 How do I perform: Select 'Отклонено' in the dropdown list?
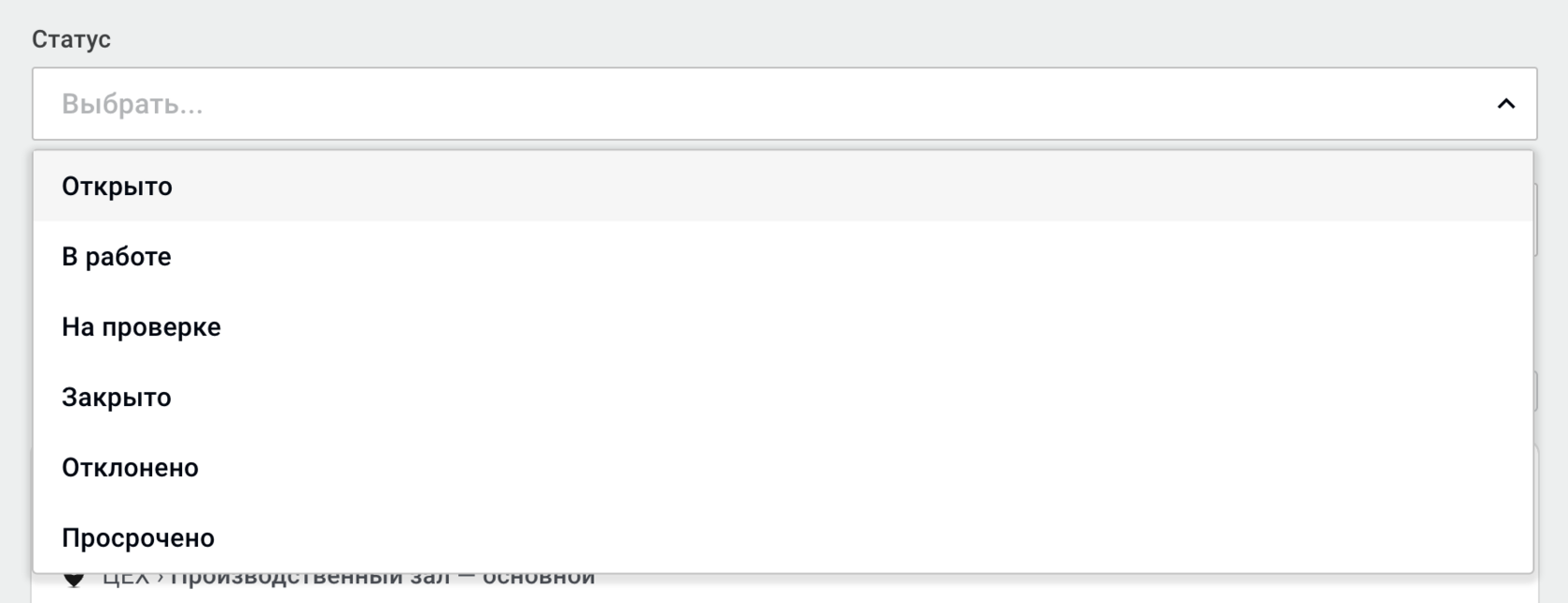(783, 467)
